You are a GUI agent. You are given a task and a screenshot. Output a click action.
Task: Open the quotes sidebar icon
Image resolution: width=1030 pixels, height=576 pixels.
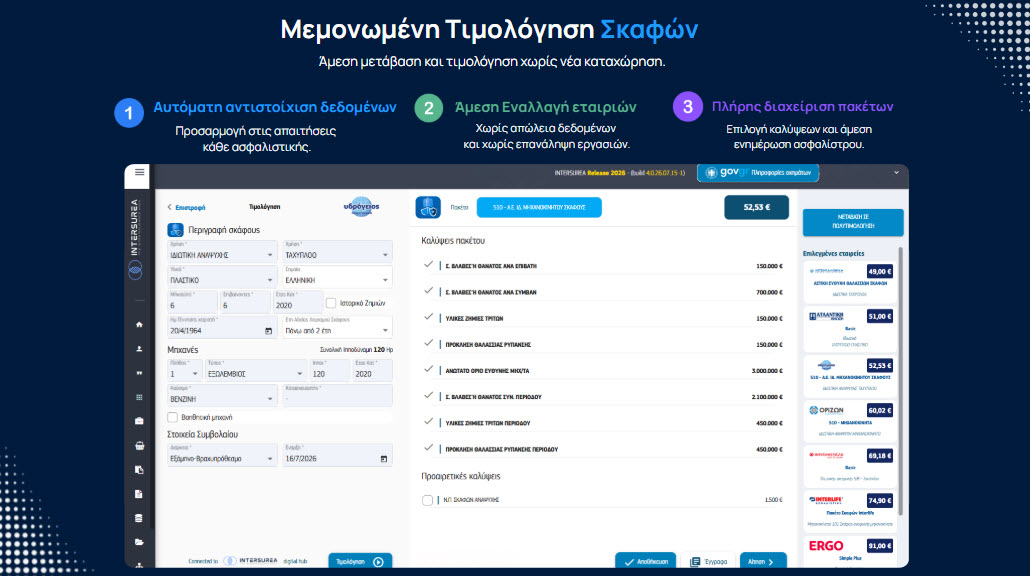coord(139,373)
